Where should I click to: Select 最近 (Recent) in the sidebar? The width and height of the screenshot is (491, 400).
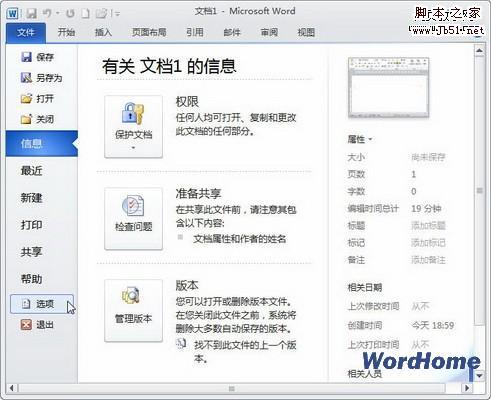31,171
